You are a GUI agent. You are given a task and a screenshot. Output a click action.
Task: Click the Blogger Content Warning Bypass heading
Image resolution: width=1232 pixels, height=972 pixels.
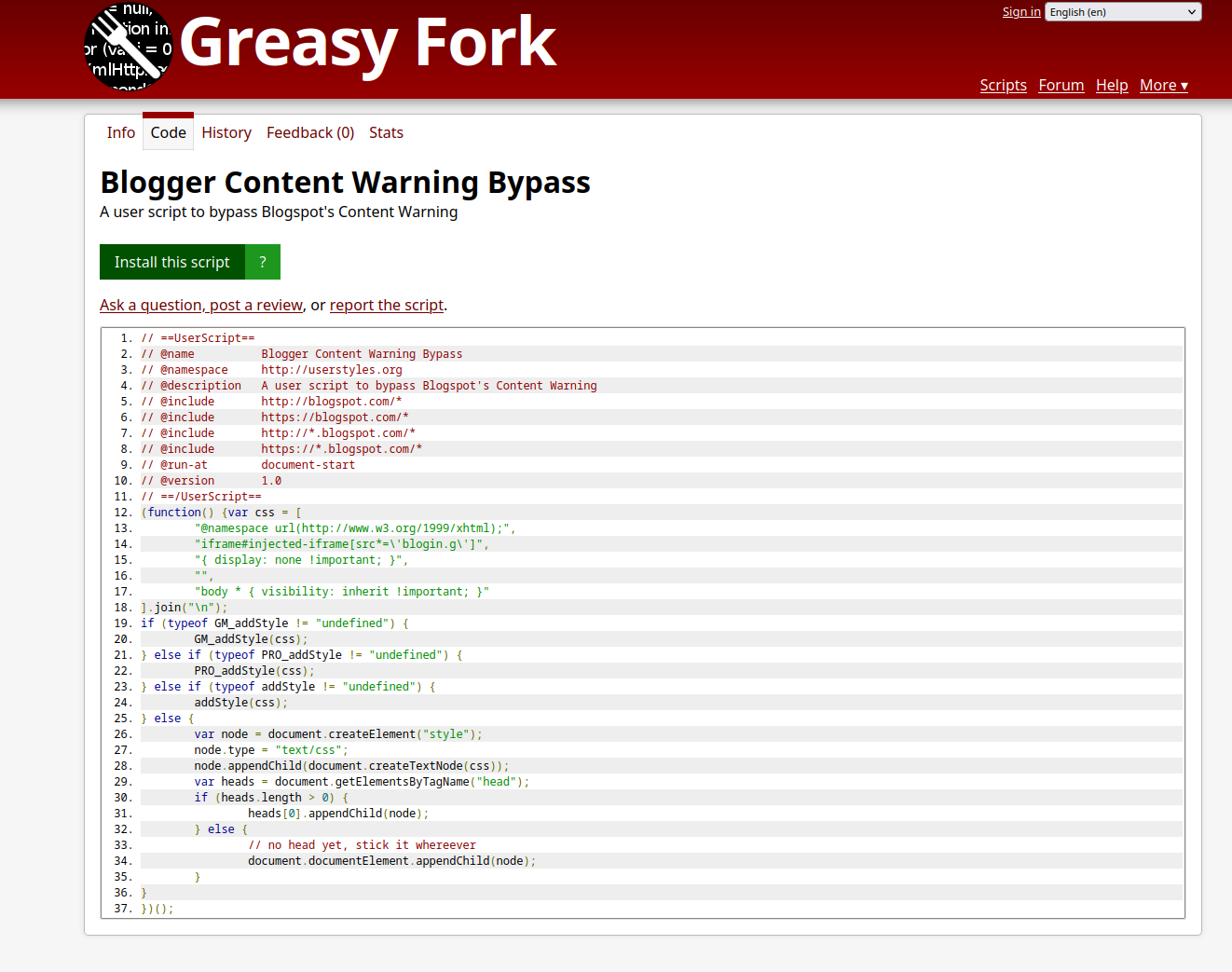[345, 183]
